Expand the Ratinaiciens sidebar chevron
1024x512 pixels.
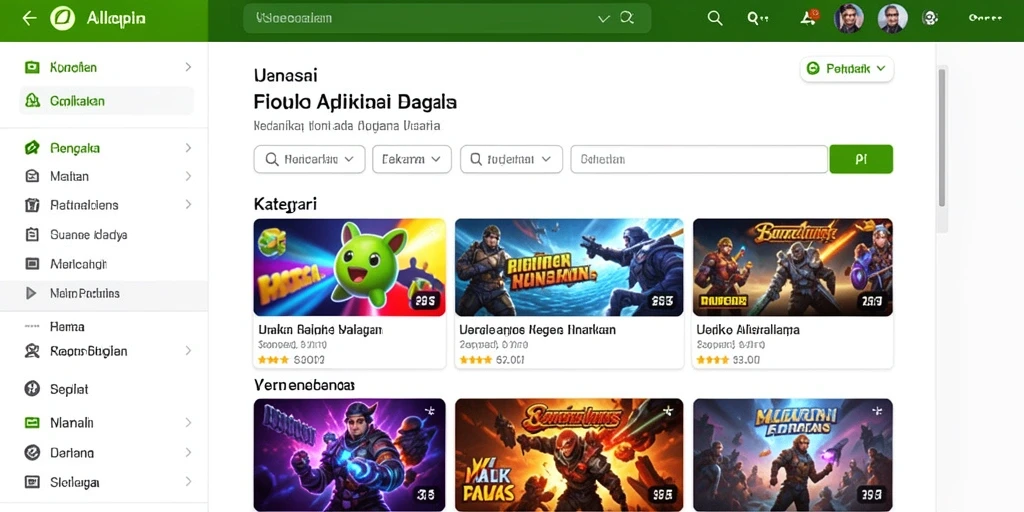click(x=188, y=204)
